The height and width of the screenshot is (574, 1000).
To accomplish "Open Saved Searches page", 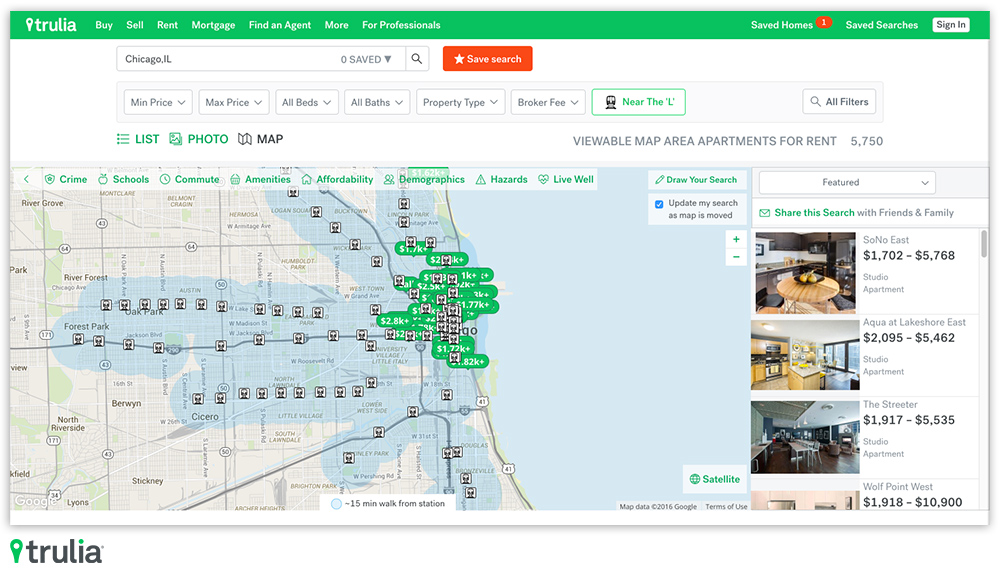I will click(881, 25).
